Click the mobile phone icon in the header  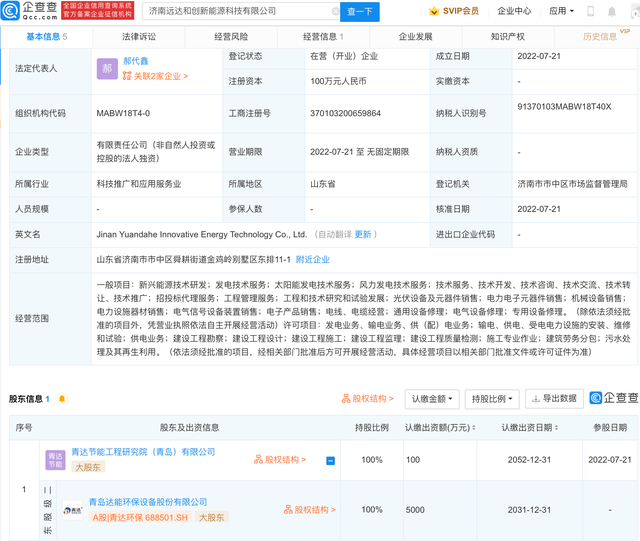click(x=591, y=12)
